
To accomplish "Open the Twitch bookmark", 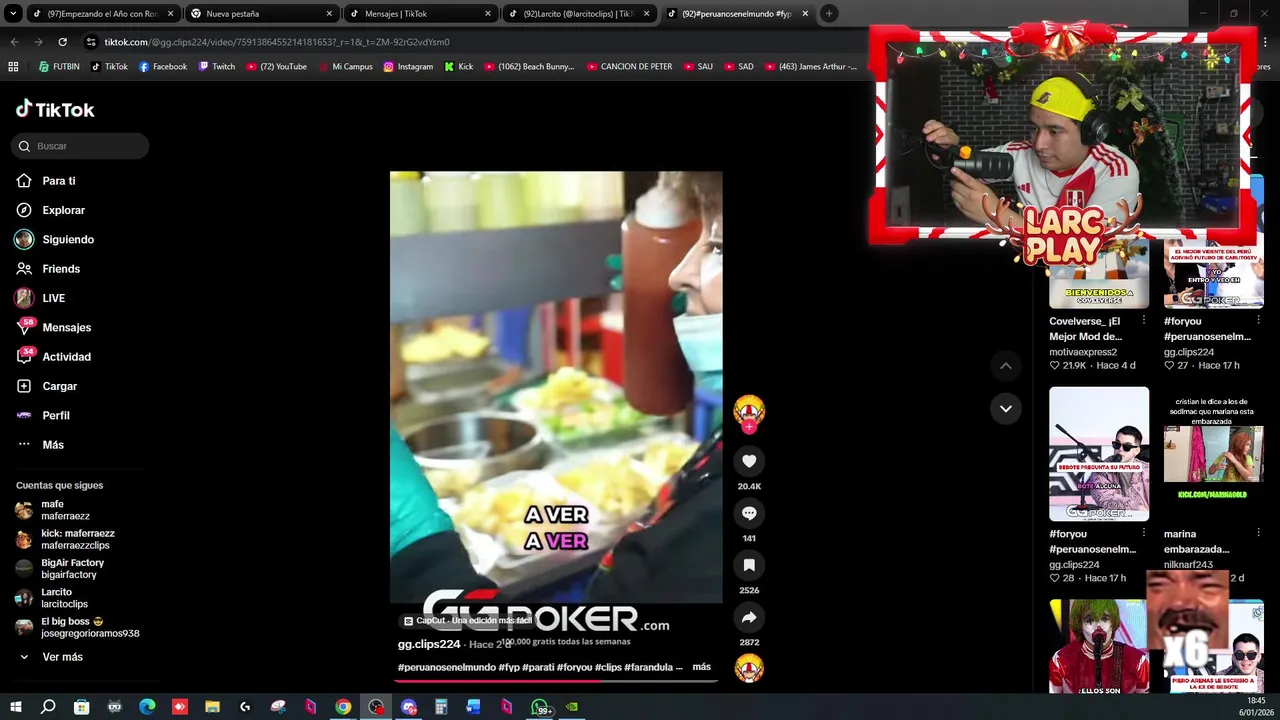I will click(x=217, y=67).
